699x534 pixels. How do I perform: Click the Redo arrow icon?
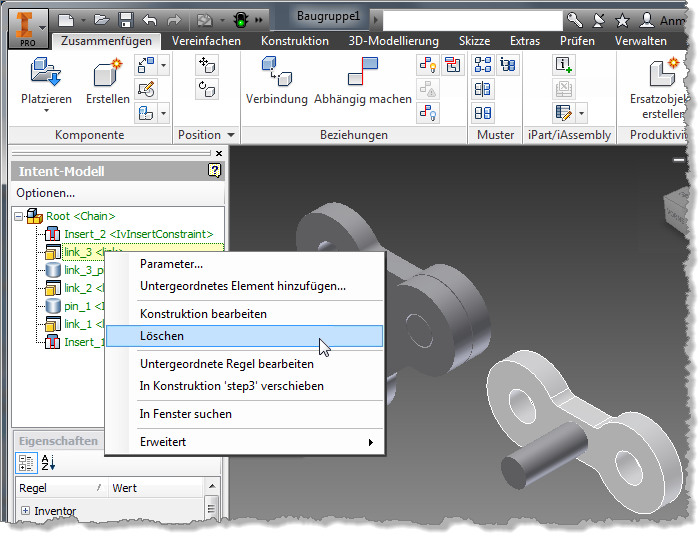(x=174, y=20)
